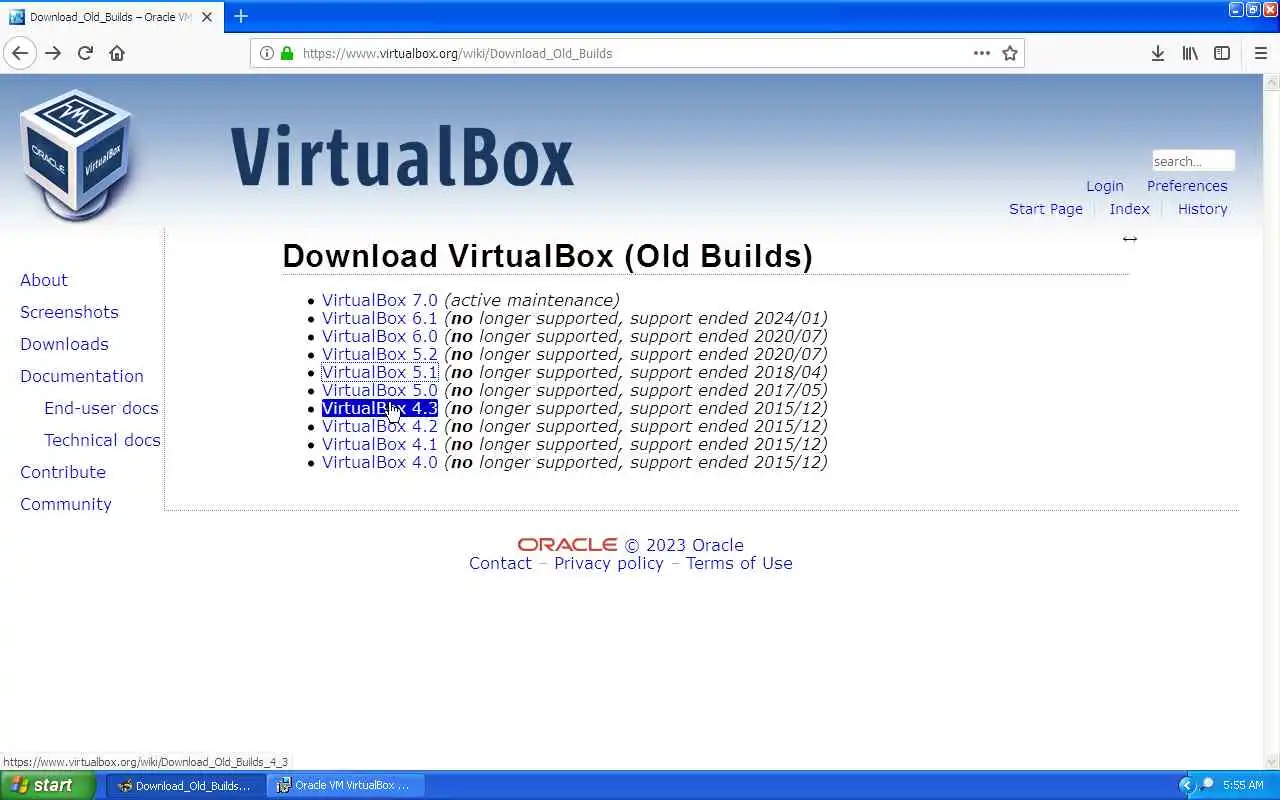Open a new browser tab
The height and width of the screenshot is (800, 1280).
pyautogui.click(x=241, y=16)
